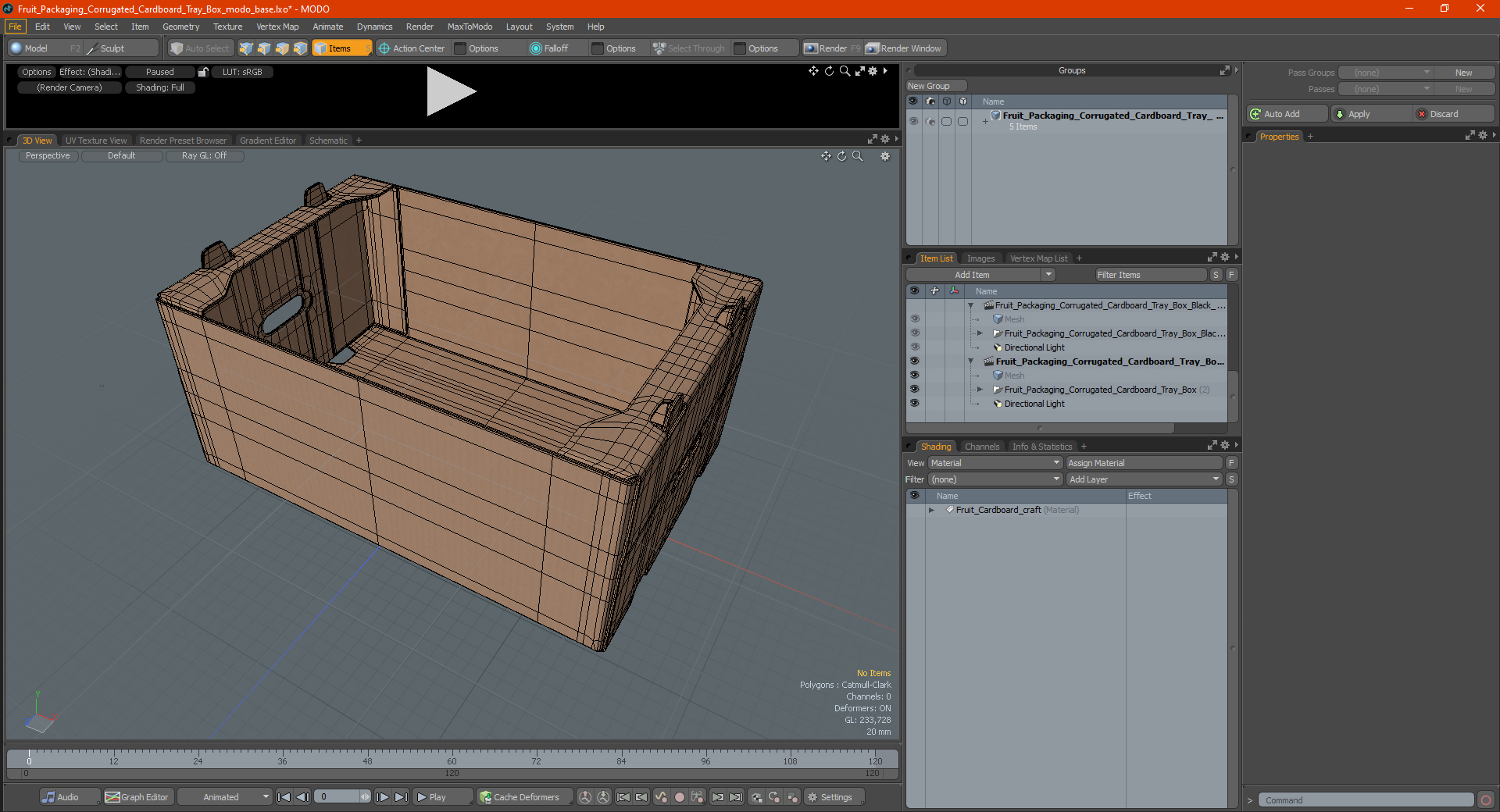Open the Geometry menu
1500x812 pixels.
[x=180, y=27]
